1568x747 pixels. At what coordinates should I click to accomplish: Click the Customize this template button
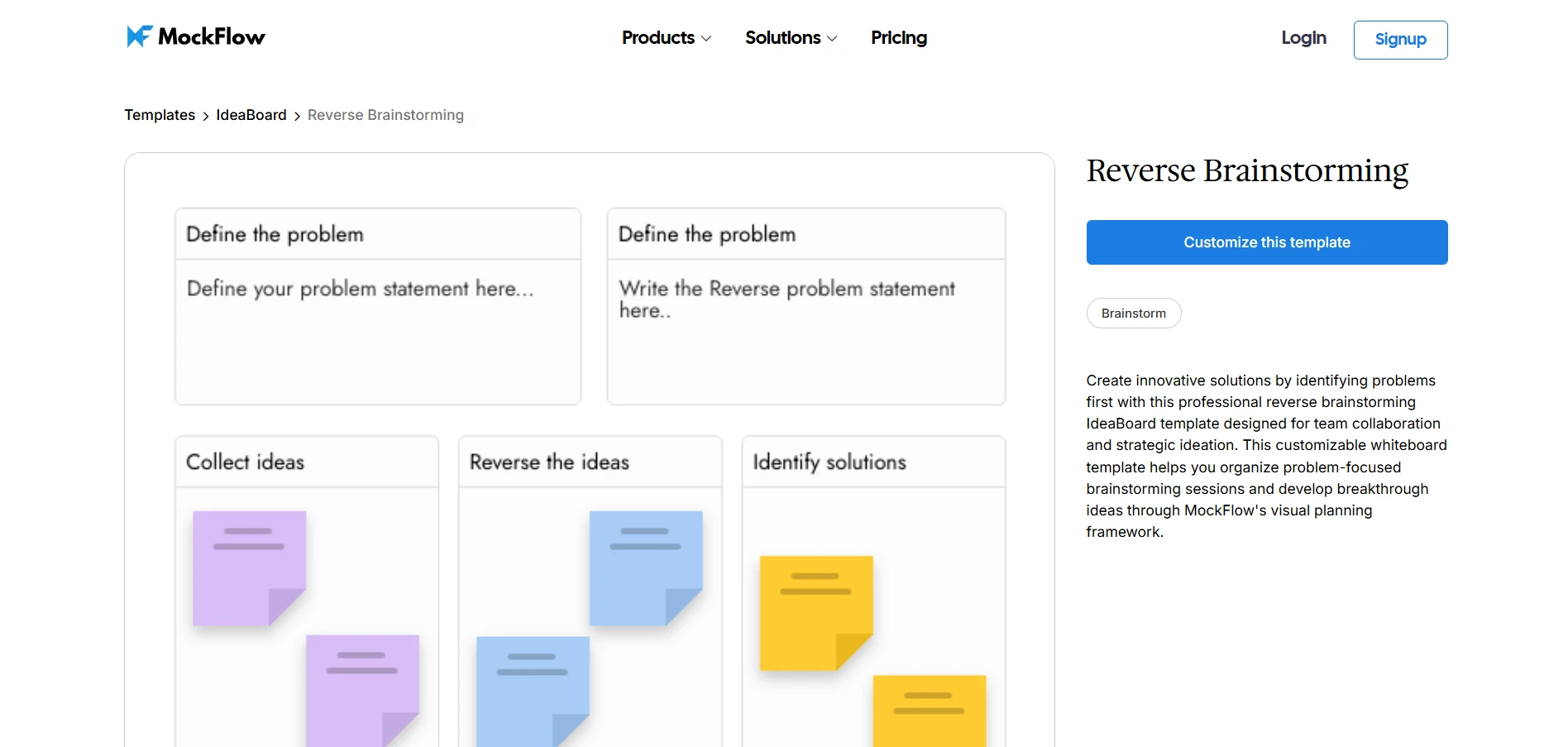[x=1266, y=242]
